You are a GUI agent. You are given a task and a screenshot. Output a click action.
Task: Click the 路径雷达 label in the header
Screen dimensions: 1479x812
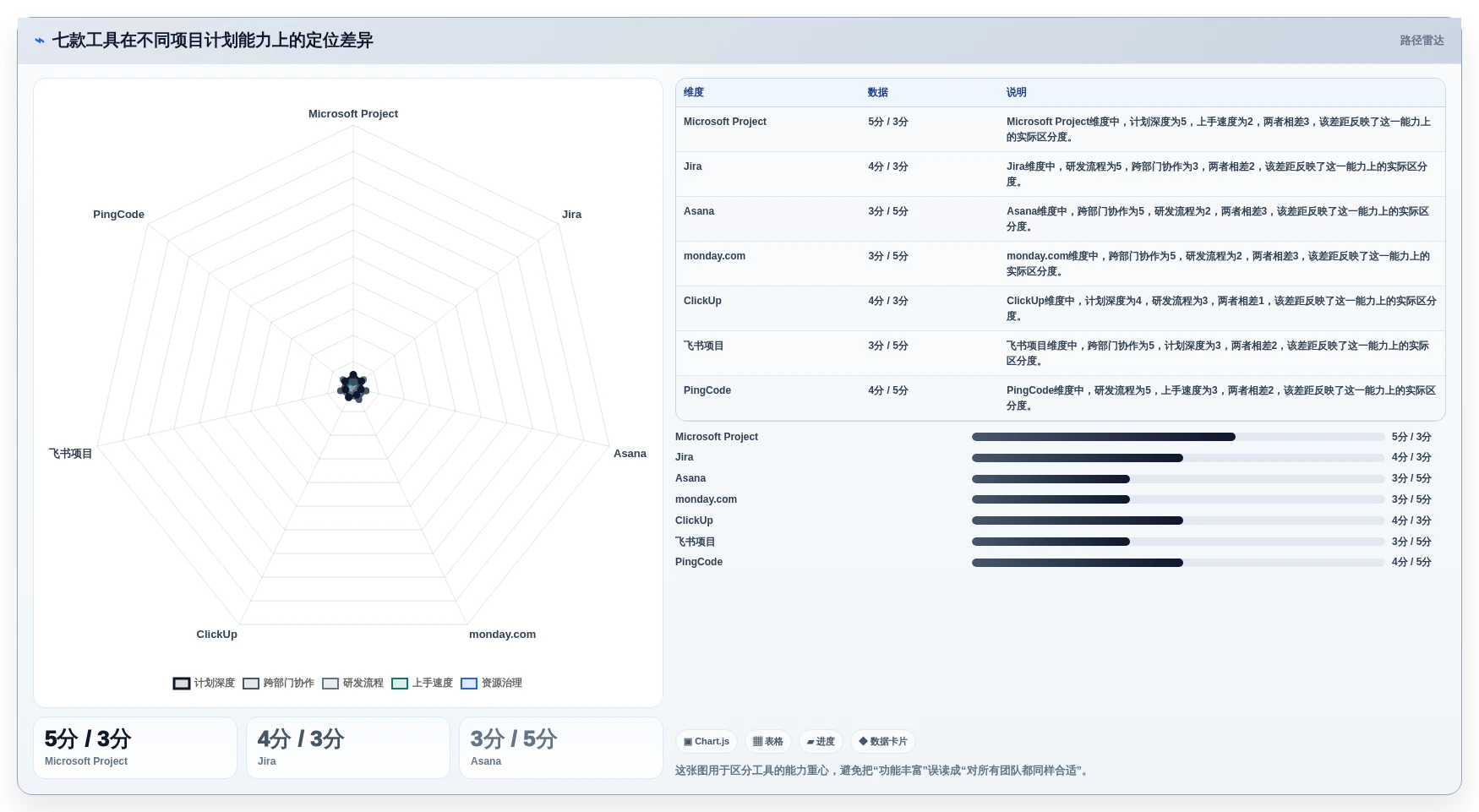(1422, 41)
